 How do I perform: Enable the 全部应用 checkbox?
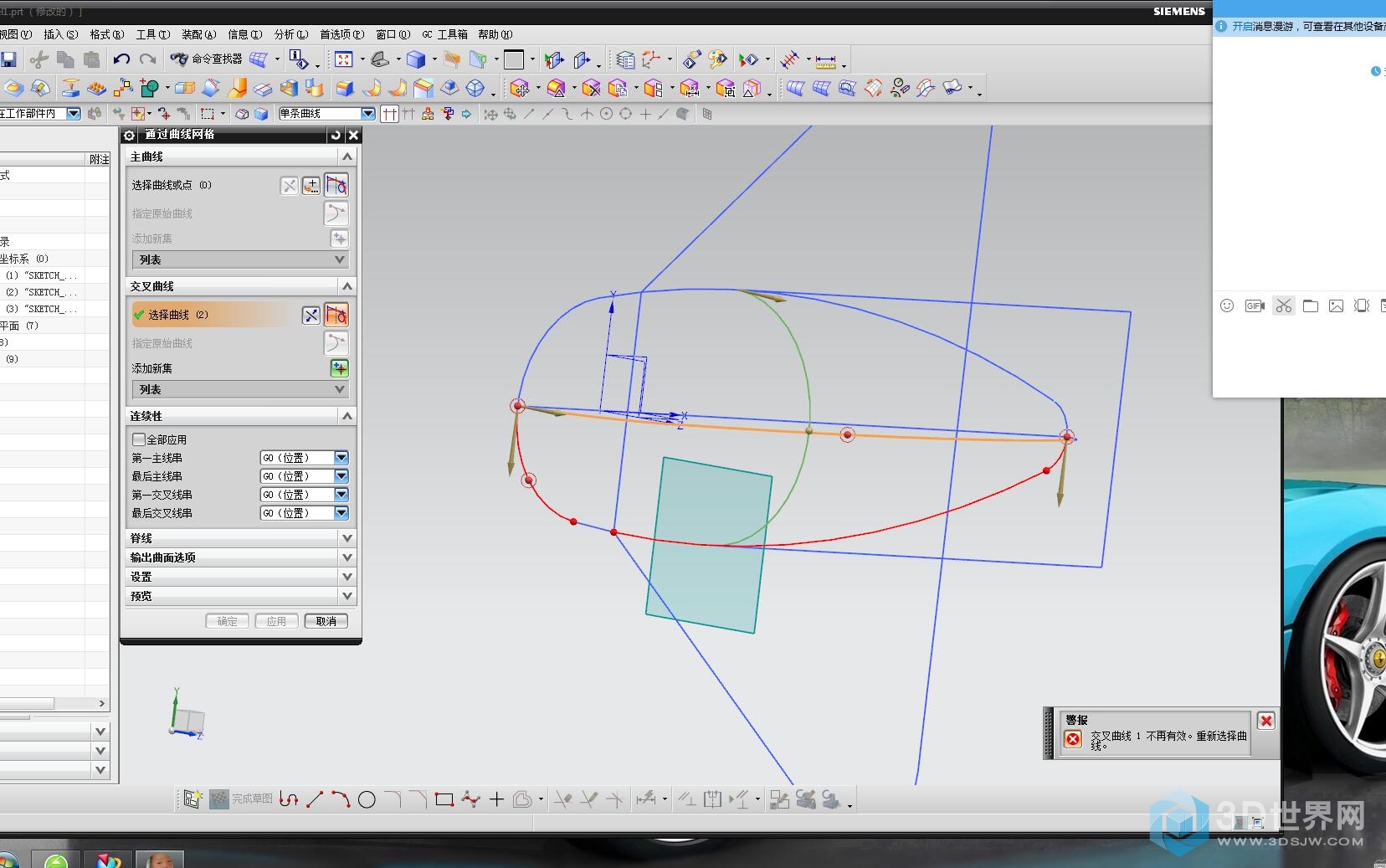point(139,439)
